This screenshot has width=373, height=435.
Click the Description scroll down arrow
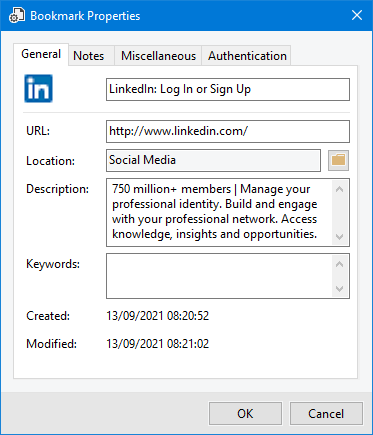(x=340, y=237)
